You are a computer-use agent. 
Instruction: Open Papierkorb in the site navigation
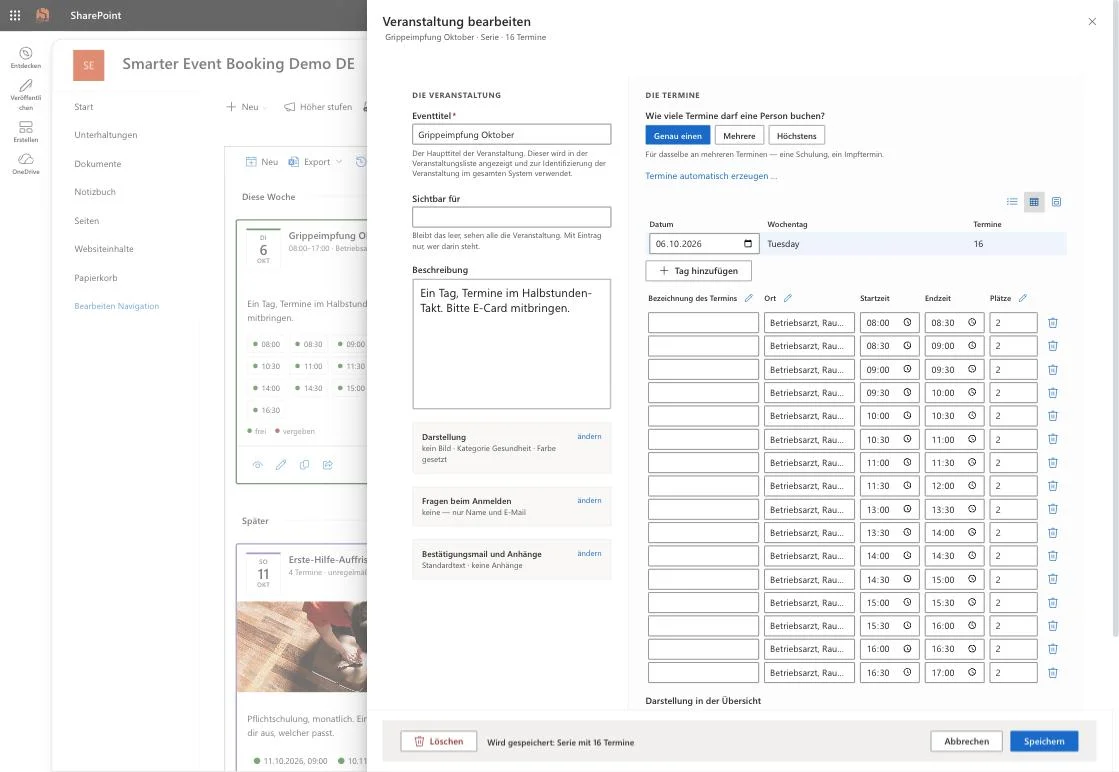coord(96,278)
